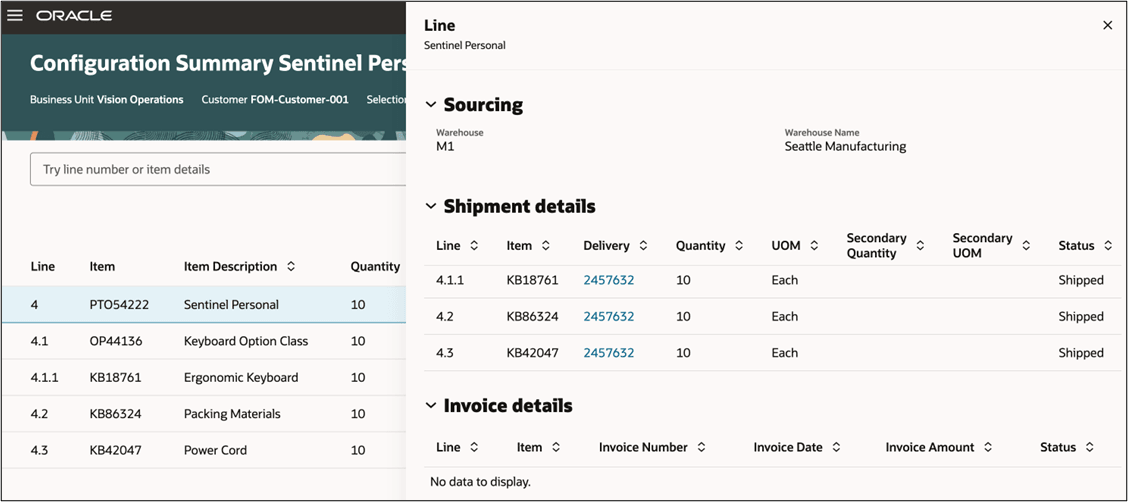Collapse the Invoice details section
The height and width of the screenshot is (502, 1128).
431,406
